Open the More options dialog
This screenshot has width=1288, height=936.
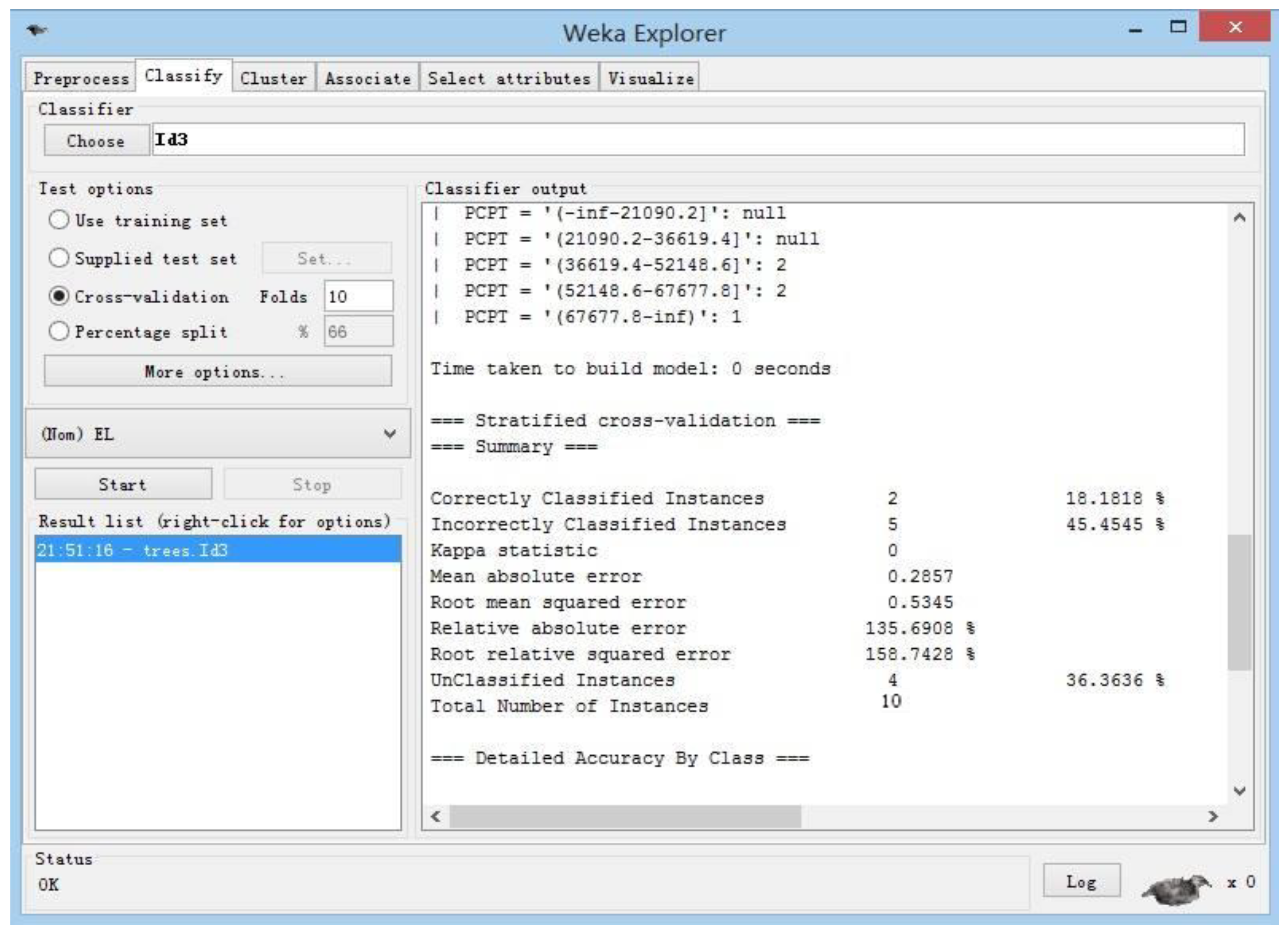218,372
